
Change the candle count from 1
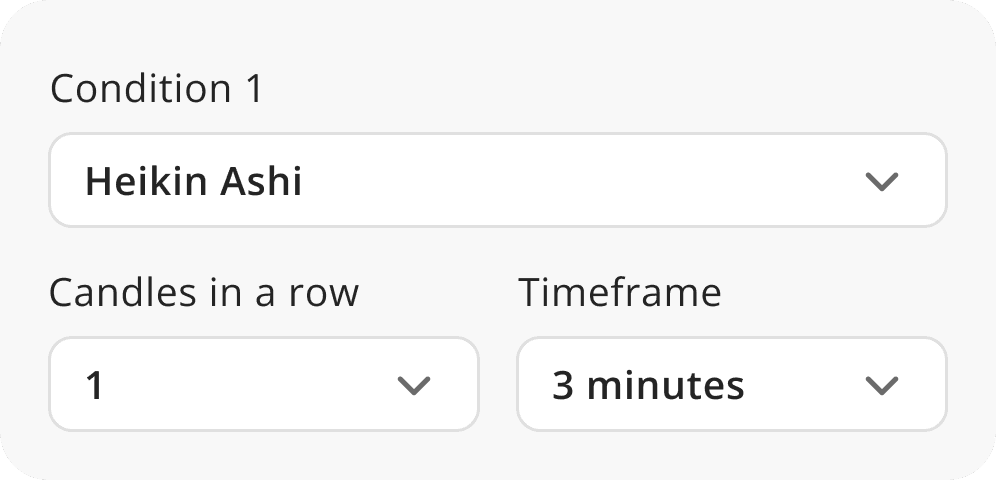tap(264, 385)
